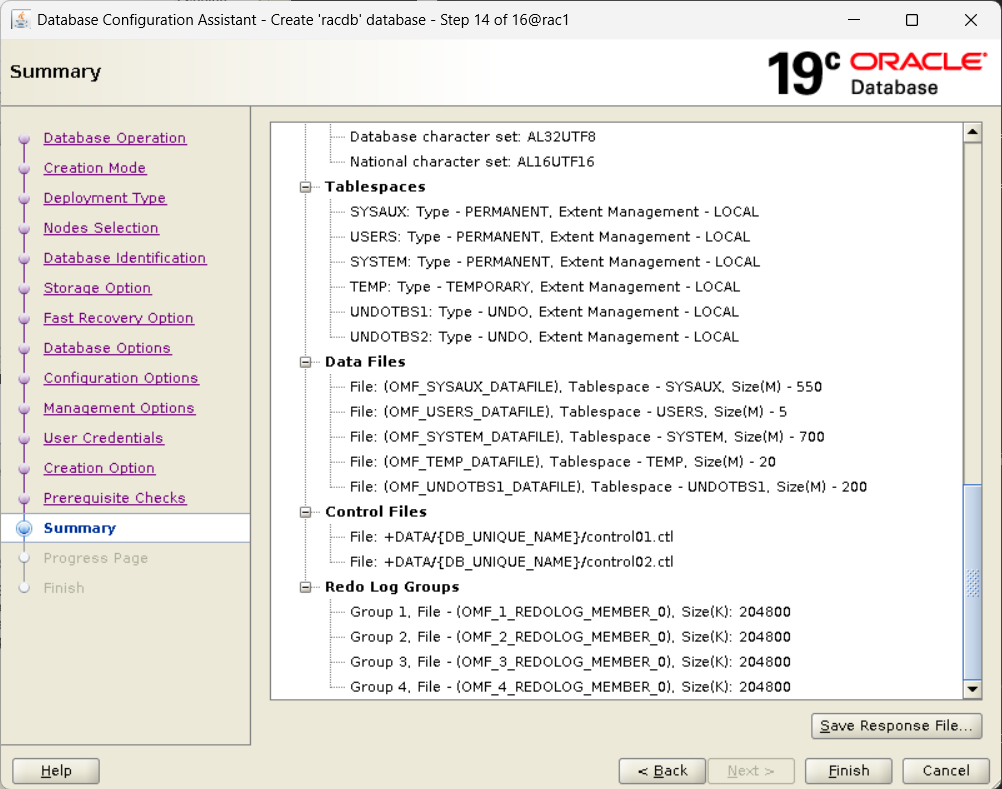The image size is (1002, 789).
Task: Select the TEMP tablespace row
Action: pyautogui.click(x=544, y=287)
